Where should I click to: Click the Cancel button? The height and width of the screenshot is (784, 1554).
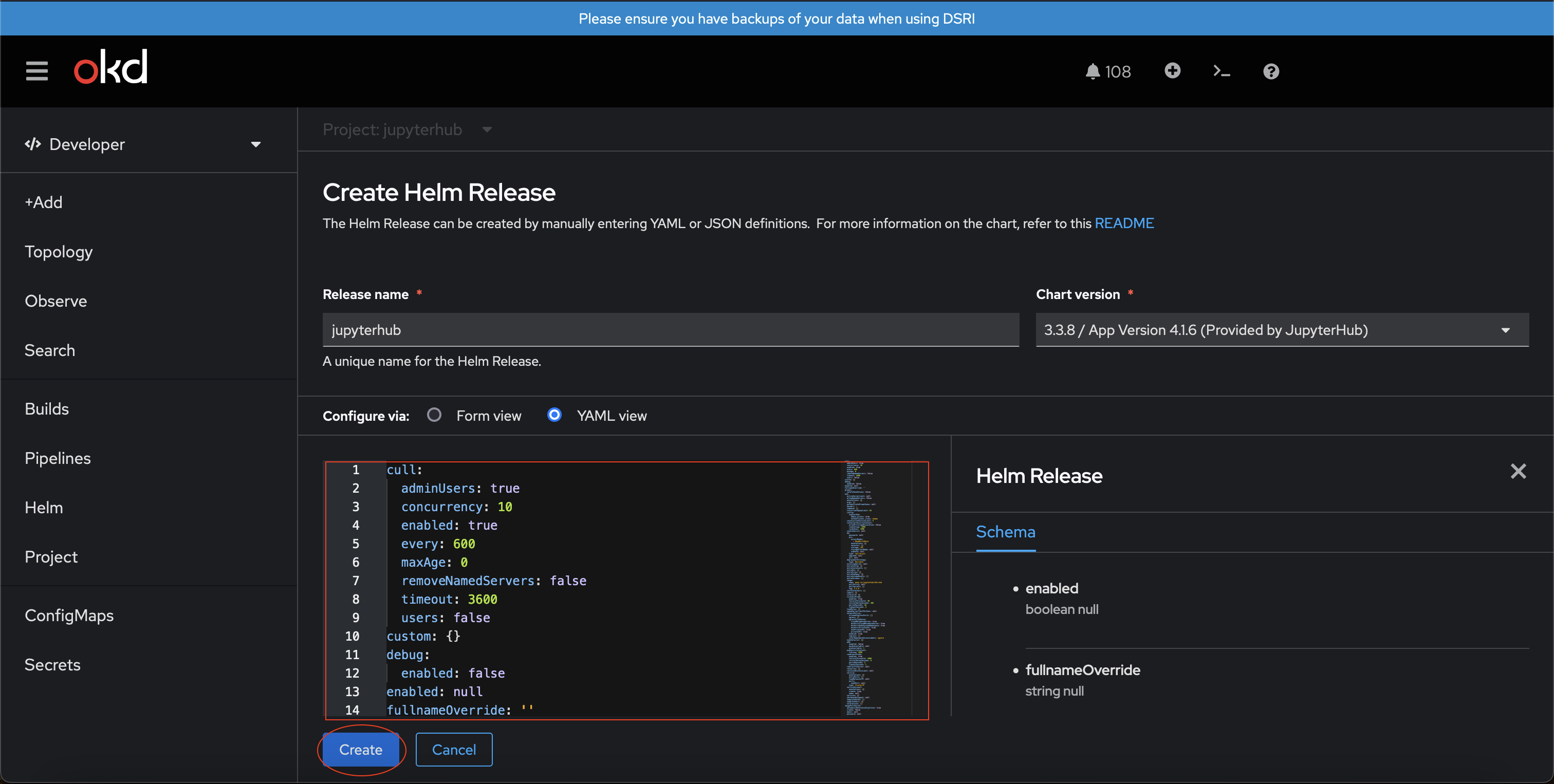454,750
